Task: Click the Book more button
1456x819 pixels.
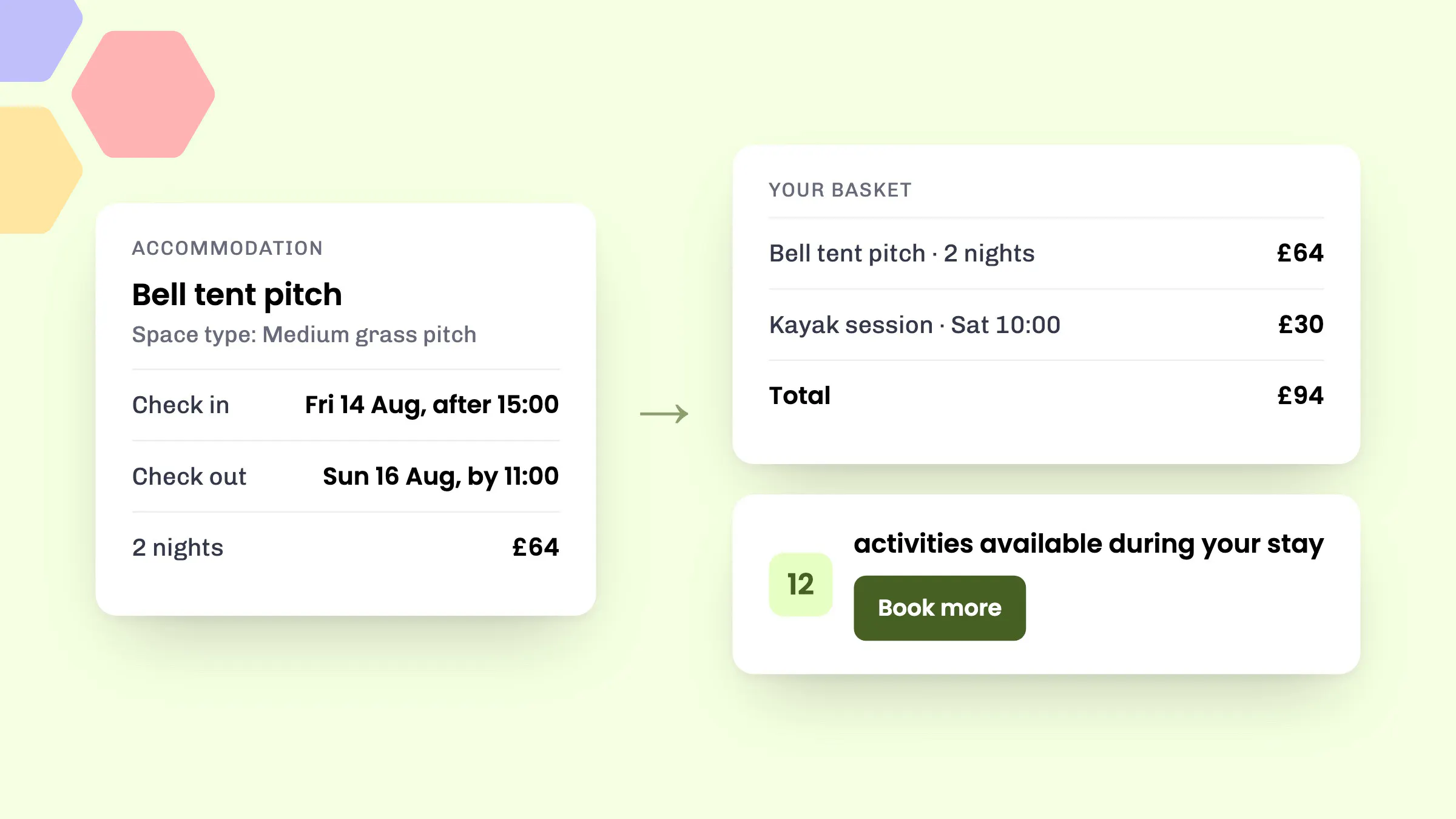Action: coord(940,608)
